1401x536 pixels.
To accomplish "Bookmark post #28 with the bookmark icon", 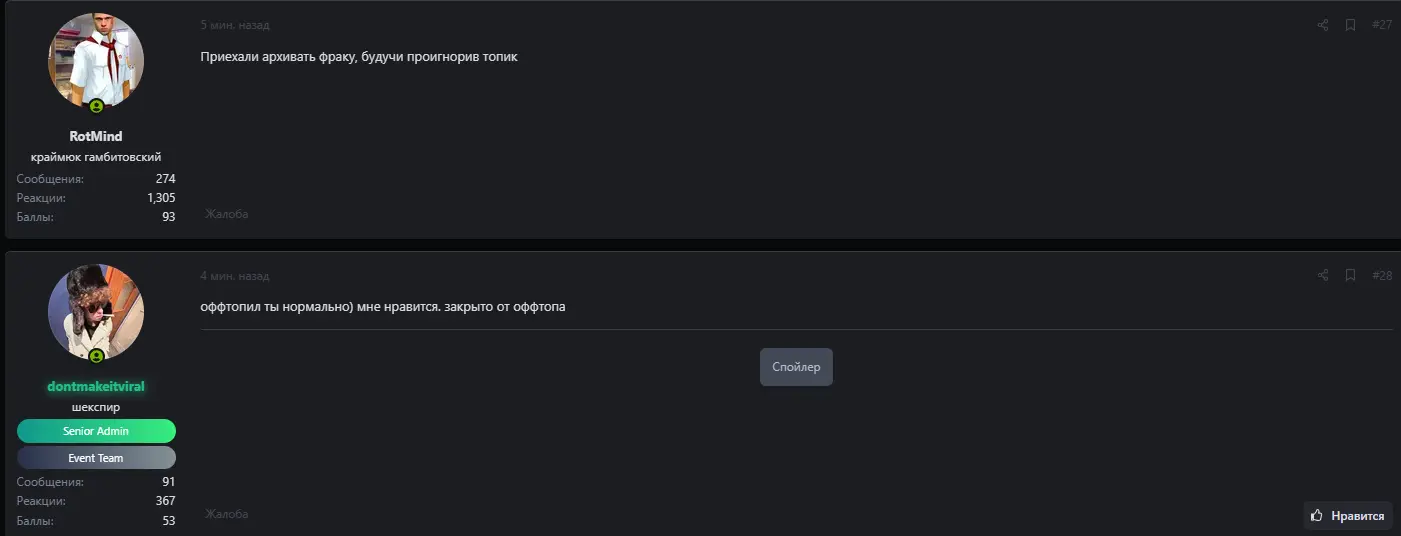I will pos(1350,275).
